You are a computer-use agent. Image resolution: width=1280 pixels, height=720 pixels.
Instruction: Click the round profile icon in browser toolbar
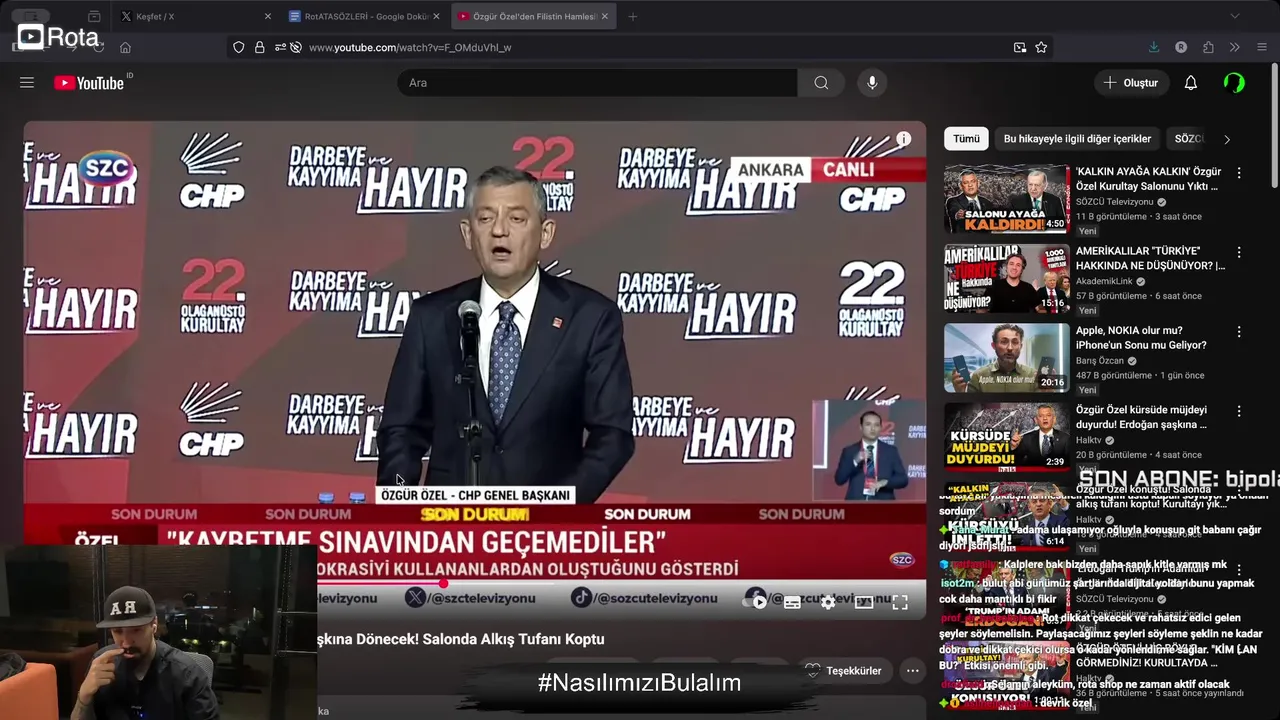click(1181, 47)
